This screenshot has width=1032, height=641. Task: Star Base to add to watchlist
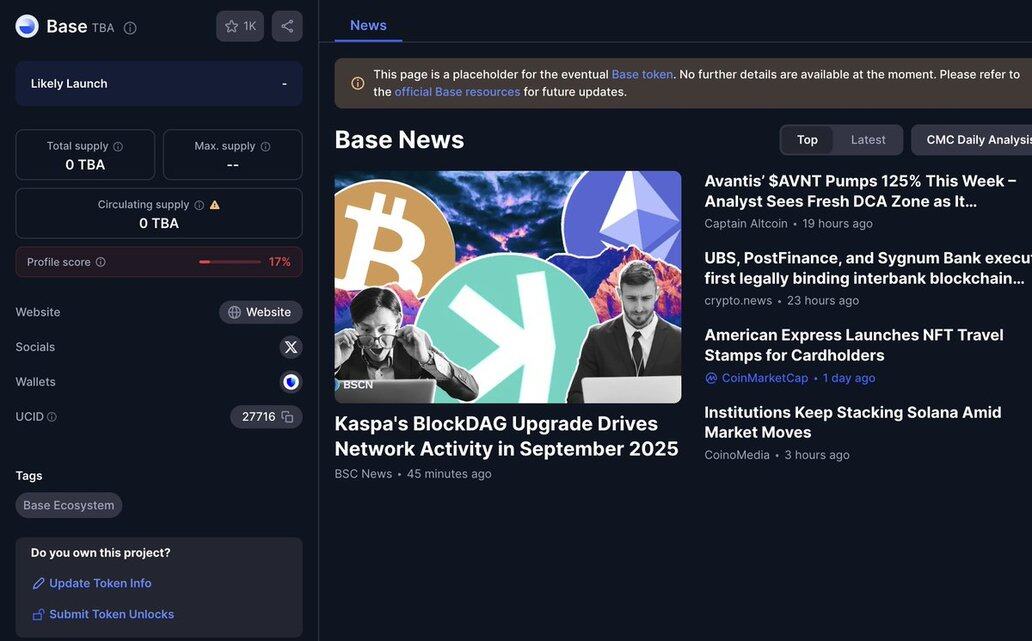point(240,26)
